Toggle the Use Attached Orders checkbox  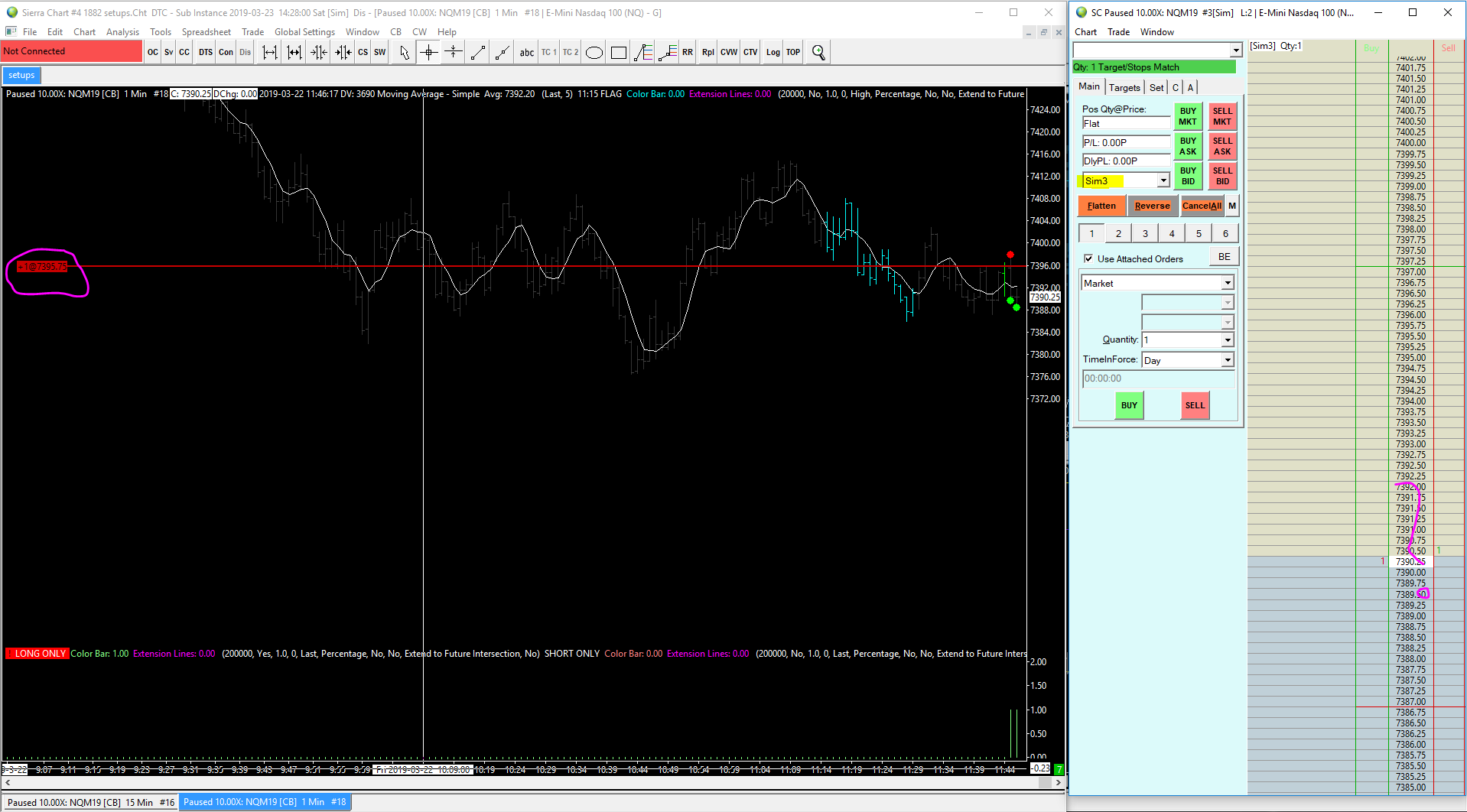1088,259
